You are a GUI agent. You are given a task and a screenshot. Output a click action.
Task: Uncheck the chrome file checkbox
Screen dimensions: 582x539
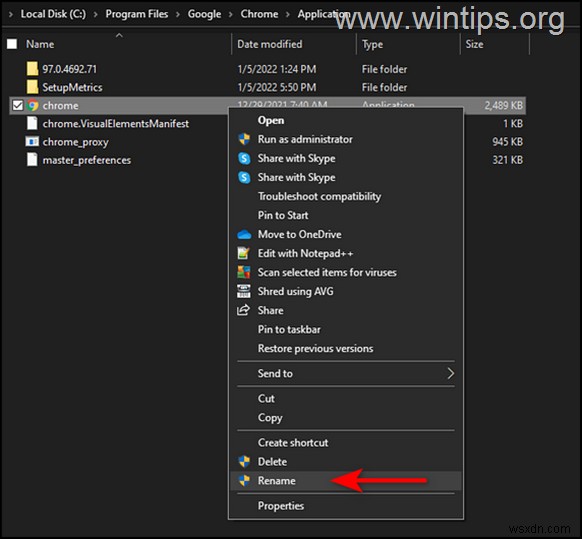[x=17, y=105]
